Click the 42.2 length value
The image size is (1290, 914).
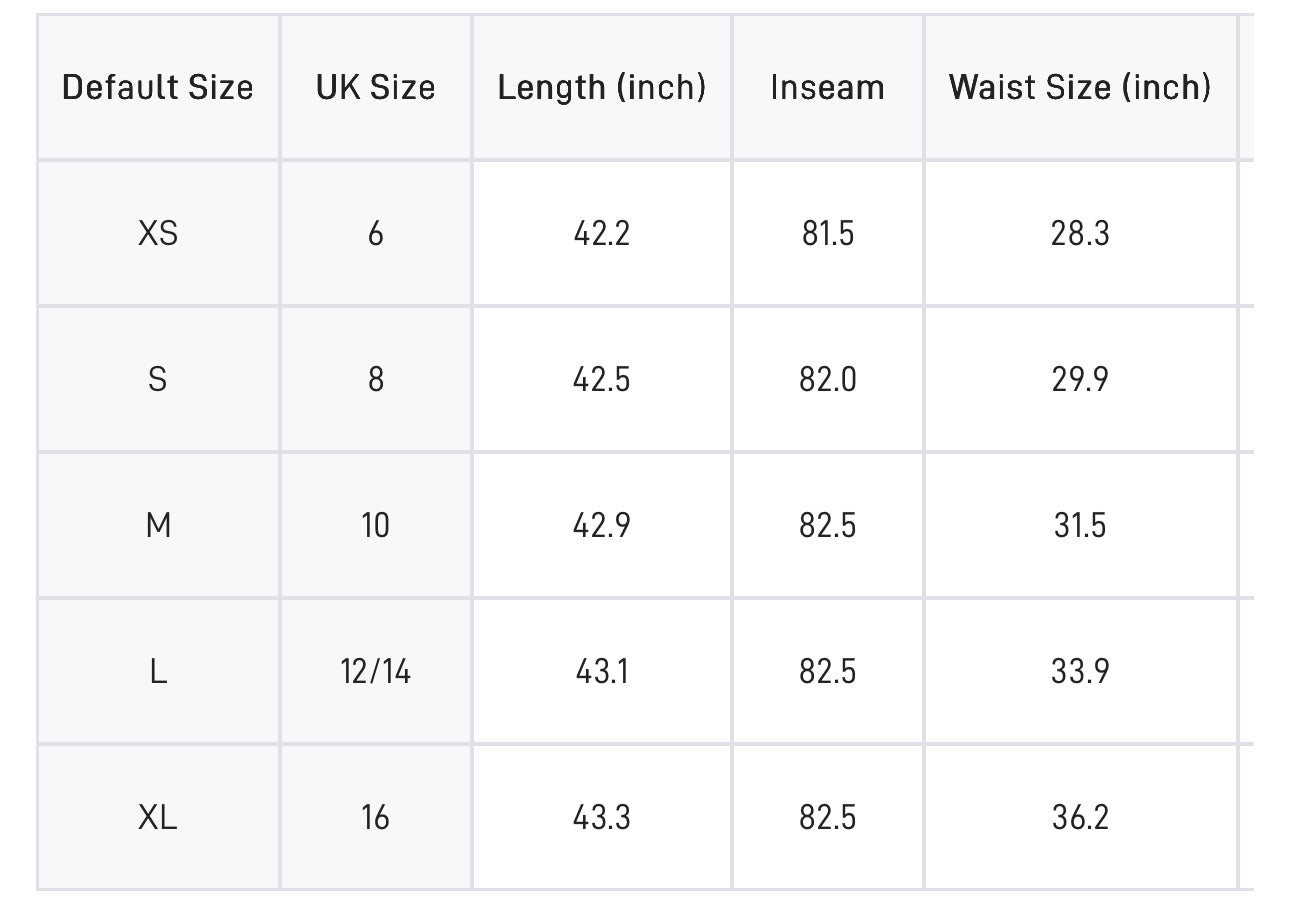pyautogui.click(x=602, y=234)
